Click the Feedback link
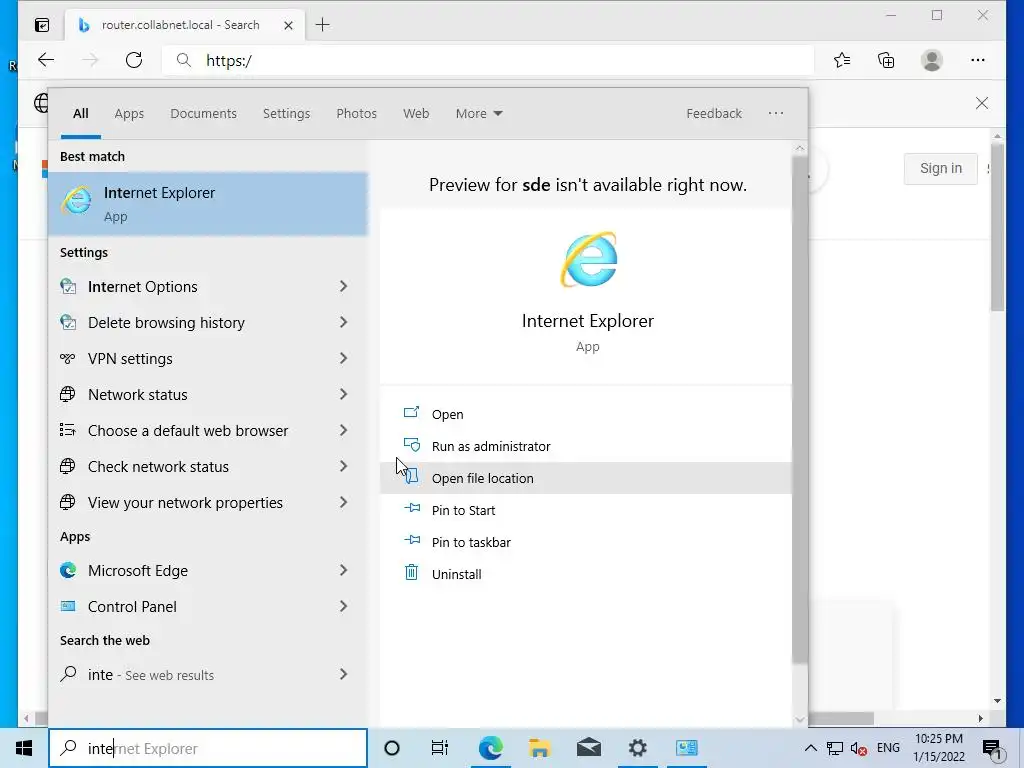This screenshot has height=768, width=1024. tap(714, 113)
